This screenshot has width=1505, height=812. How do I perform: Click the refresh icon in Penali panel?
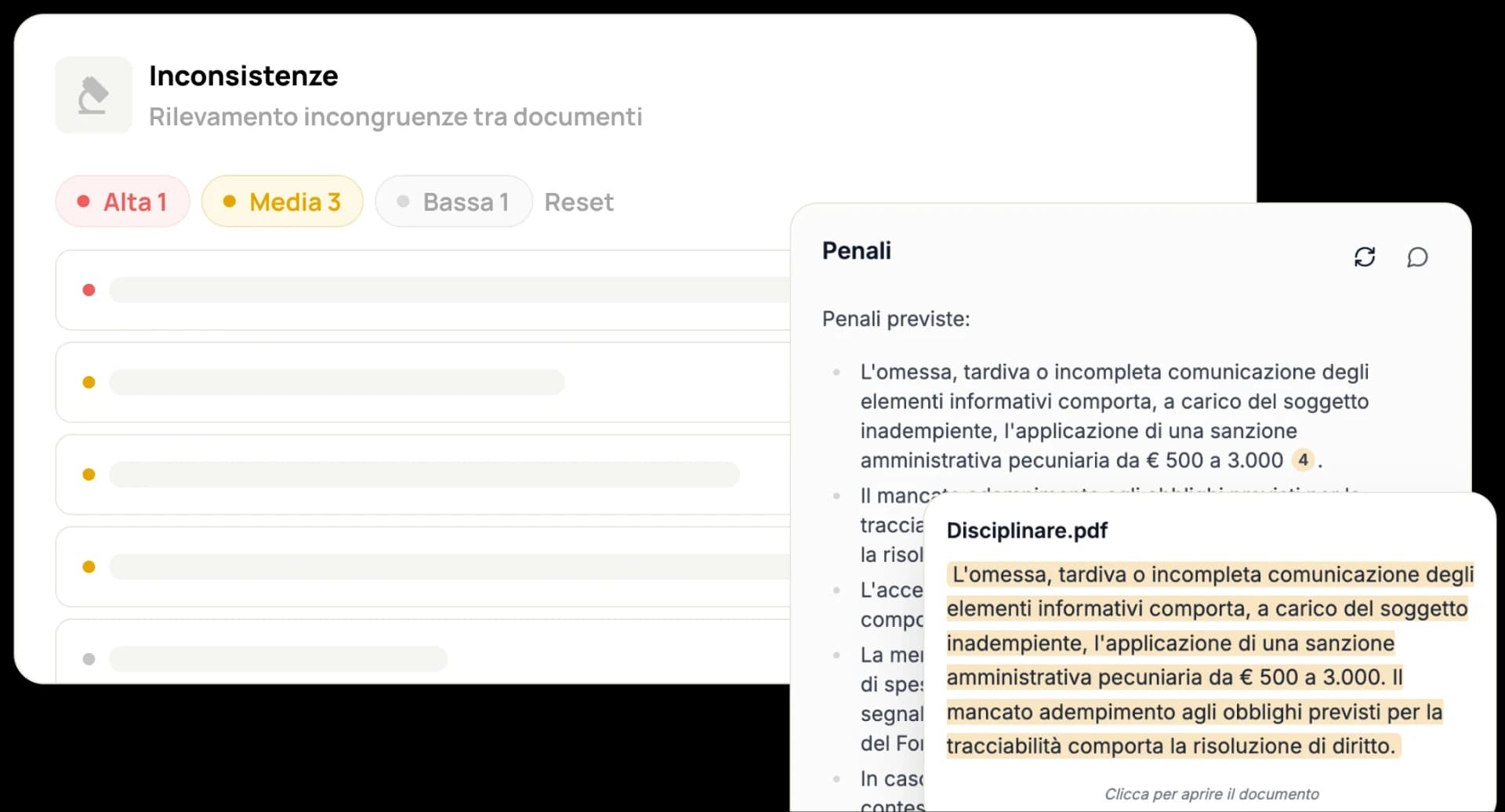1365,257
